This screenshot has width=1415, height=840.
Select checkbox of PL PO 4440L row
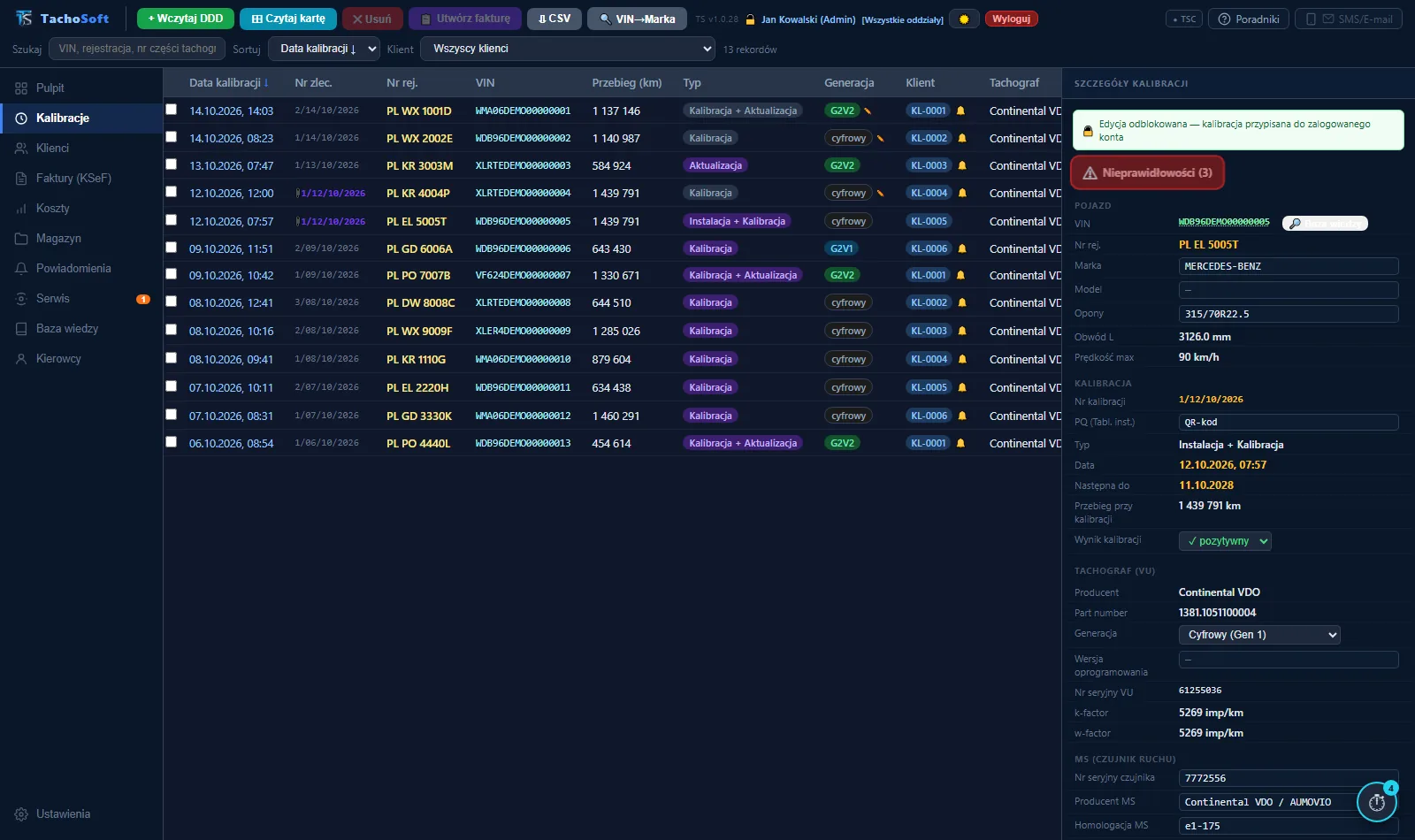click(x=172, y=442)
